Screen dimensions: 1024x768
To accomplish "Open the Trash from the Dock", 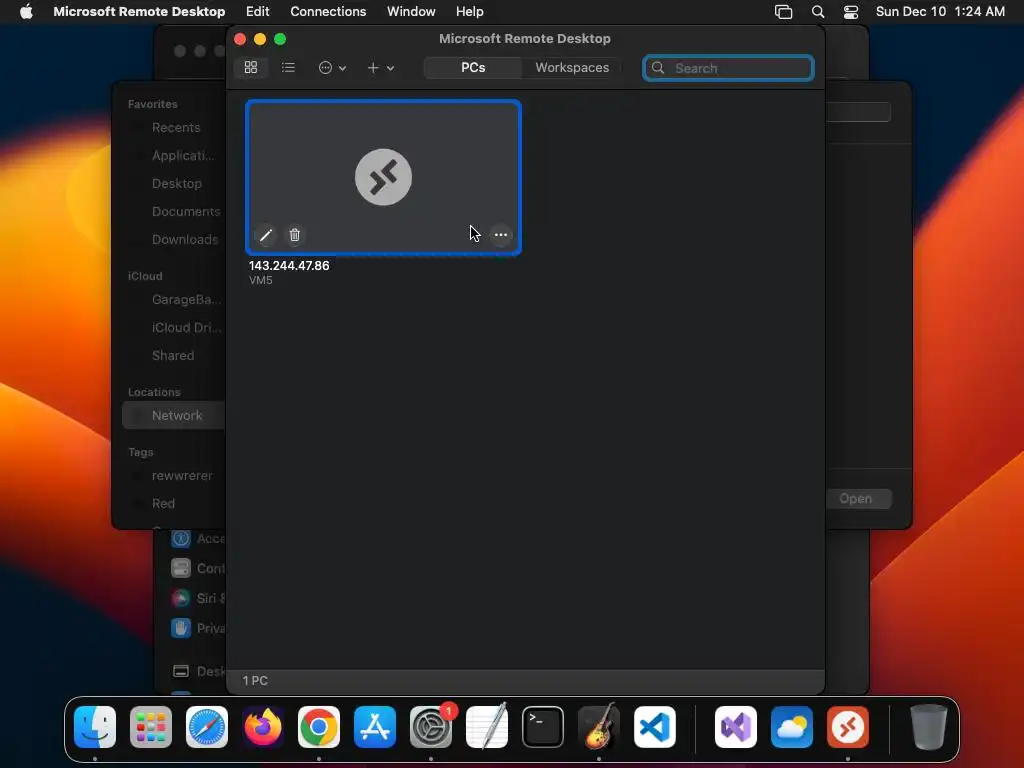I will tap(929, 727).
